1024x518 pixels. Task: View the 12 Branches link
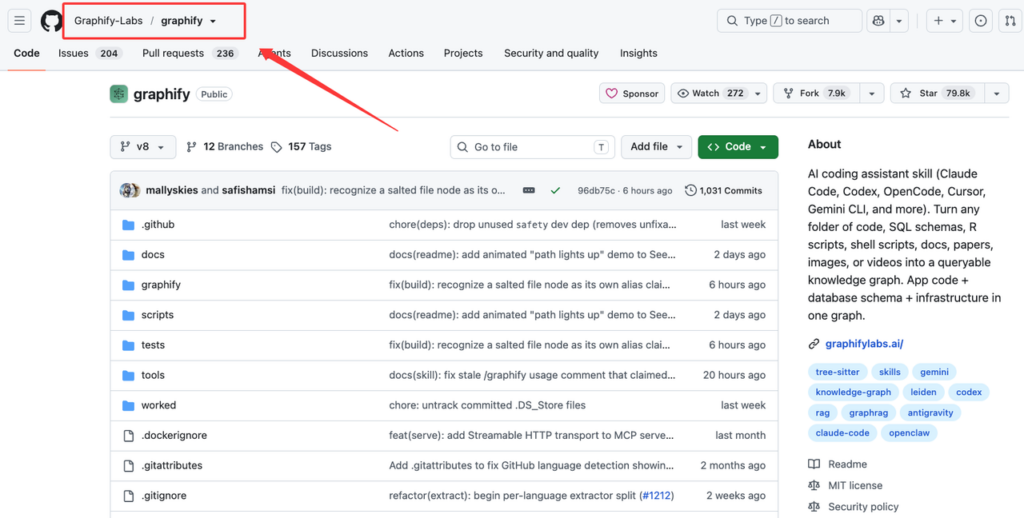[x=225, y=147]
